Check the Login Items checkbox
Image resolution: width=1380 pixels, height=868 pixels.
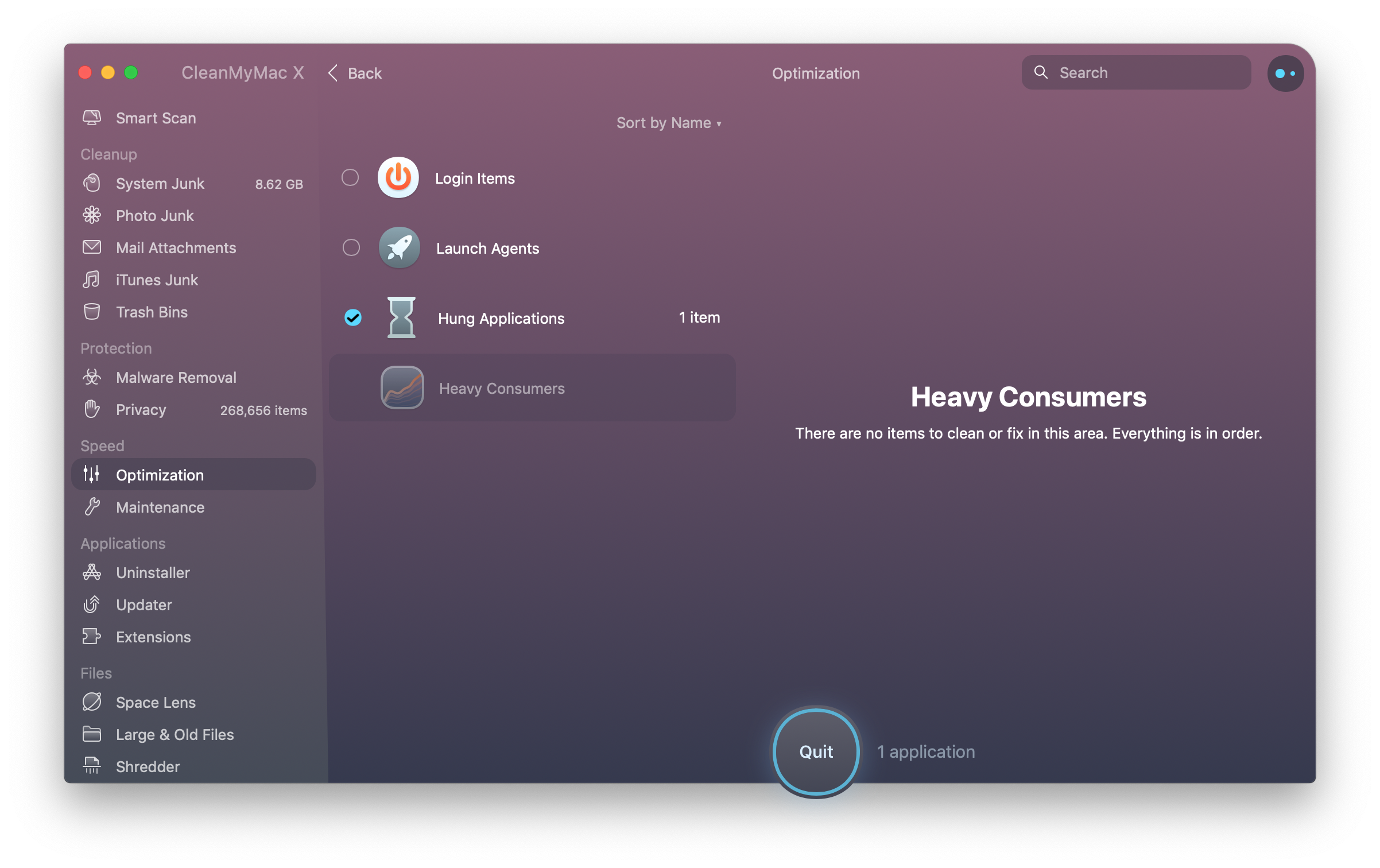[350, 177]
